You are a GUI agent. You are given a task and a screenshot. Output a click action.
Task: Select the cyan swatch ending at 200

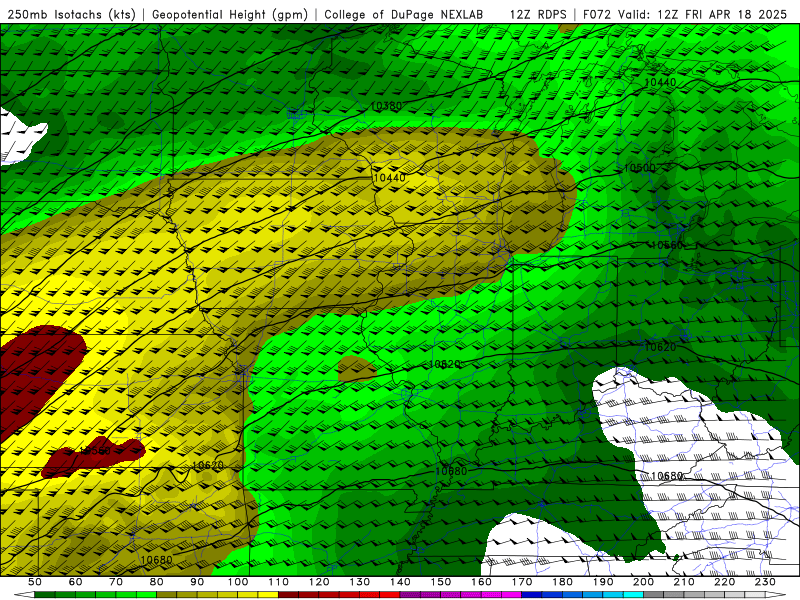pyautogui.click(x=633, y=595)
